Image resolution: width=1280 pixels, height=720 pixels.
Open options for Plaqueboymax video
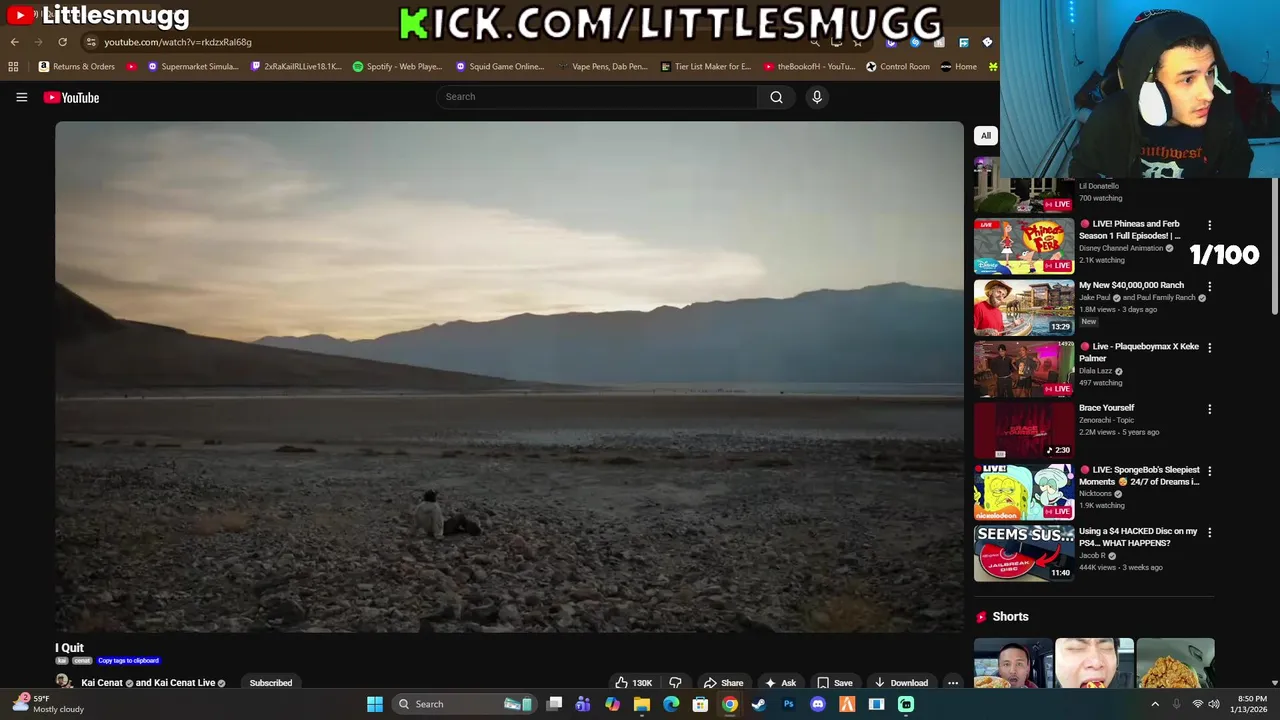[1209, 348]
